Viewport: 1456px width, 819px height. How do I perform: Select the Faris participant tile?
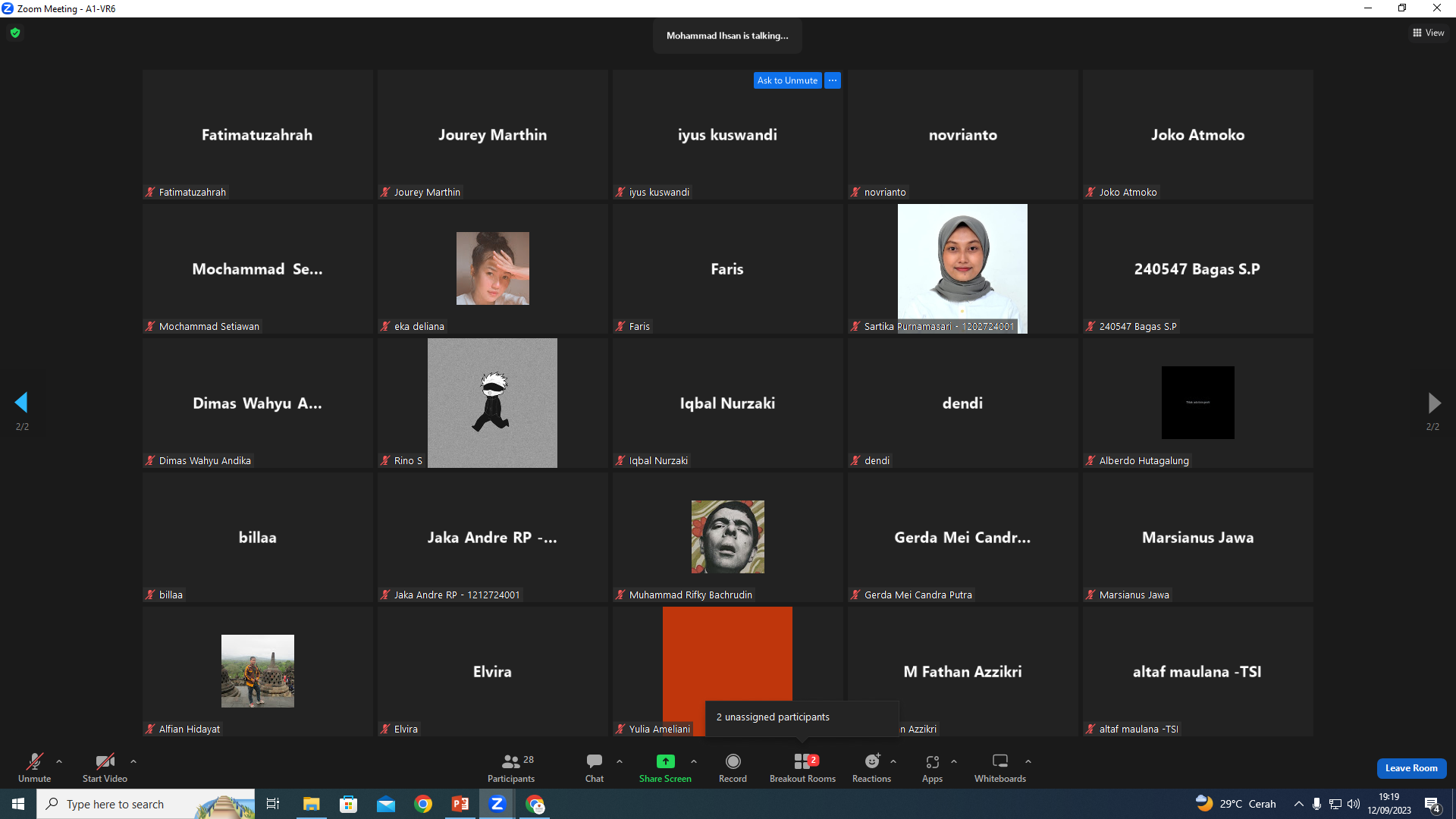pos(728,269)
